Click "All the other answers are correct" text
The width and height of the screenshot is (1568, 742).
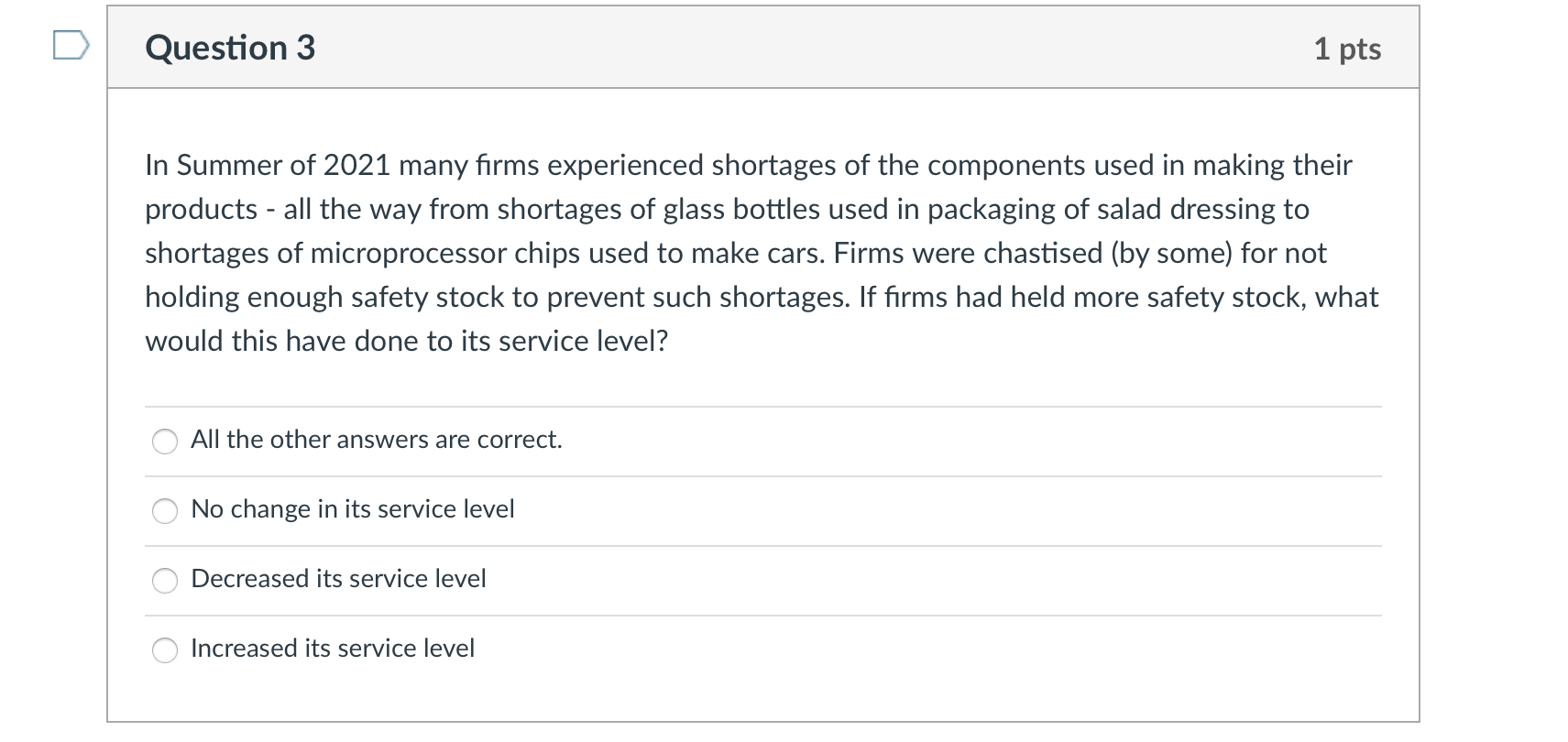click(376, 440)
